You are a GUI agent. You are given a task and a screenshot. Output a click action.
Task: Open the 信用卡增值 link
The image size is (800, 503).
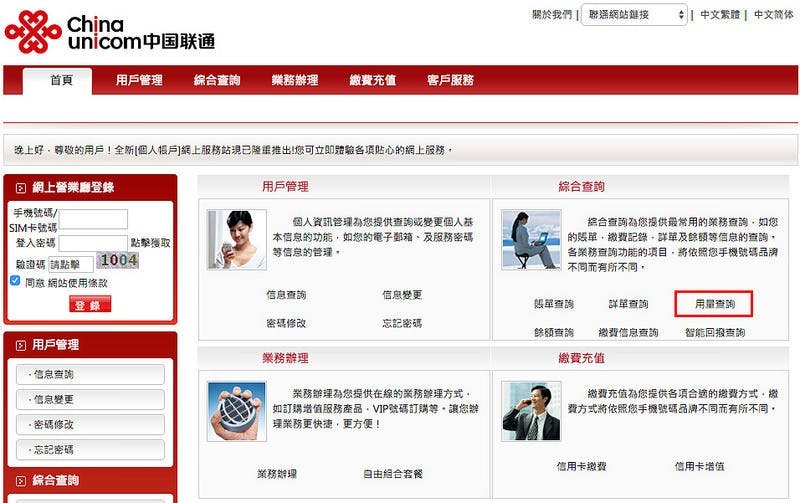(699, 466)
